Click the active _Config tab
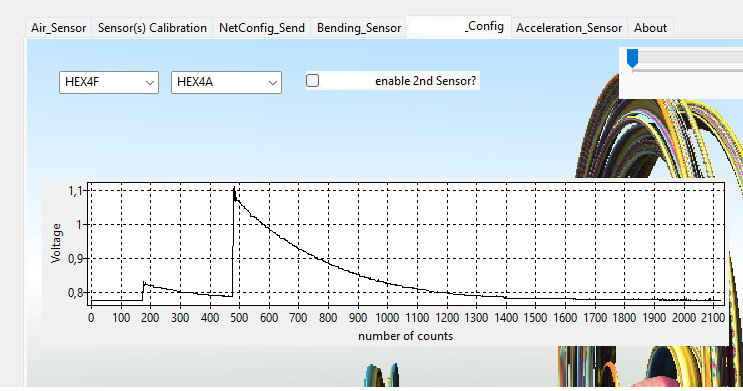Screen dimensions: 743x391 [x=458, y=27]
